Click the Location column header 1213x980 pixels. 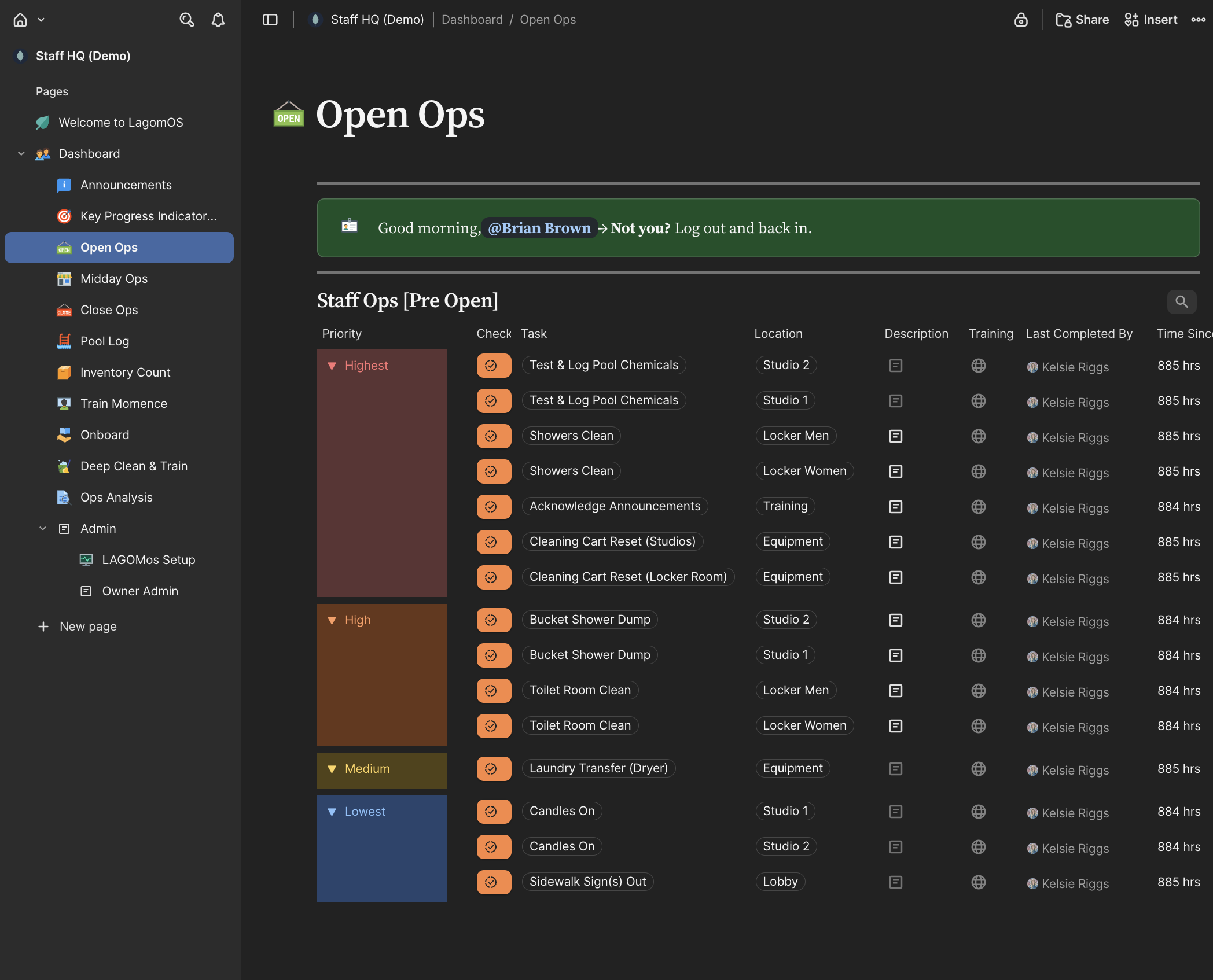coord(778,334)
